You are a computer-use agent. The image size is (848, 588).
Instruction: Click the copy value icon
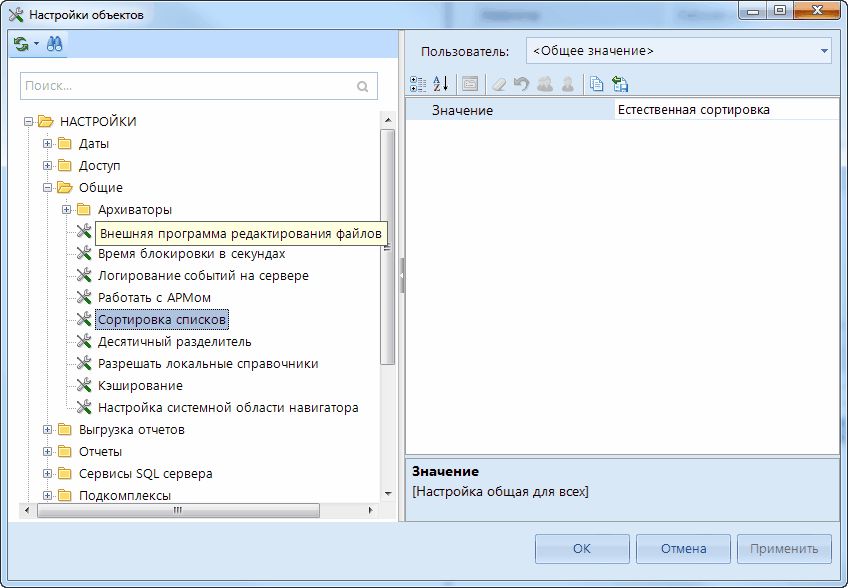click(596, 84)
